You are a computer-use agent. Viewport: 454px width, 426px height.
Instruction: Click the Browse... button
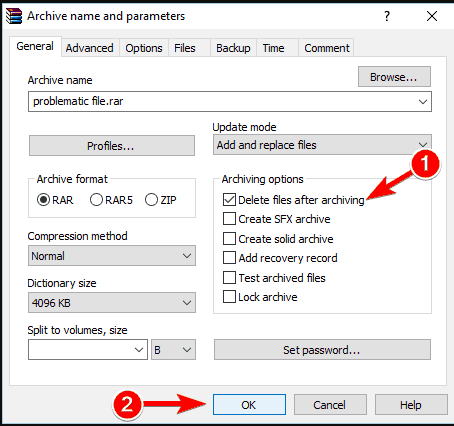click(x=394, y=77)
